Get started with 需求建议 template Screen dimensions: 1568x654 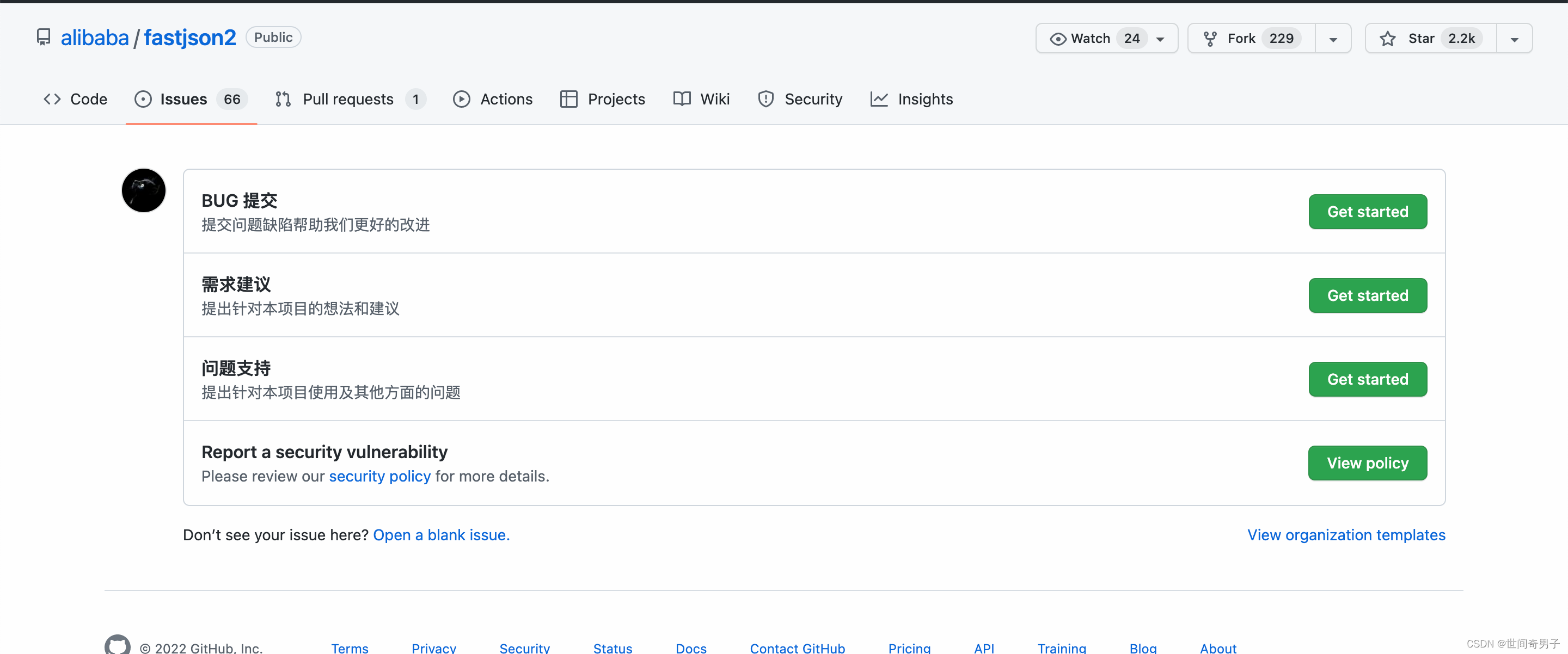1367,295
